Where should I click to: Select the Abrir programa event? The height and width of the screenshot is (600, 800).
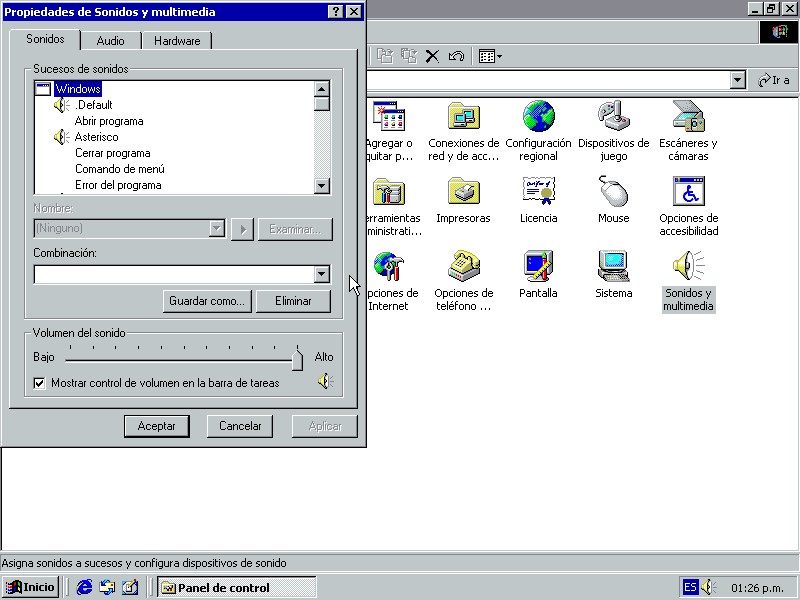click(109, 121)
